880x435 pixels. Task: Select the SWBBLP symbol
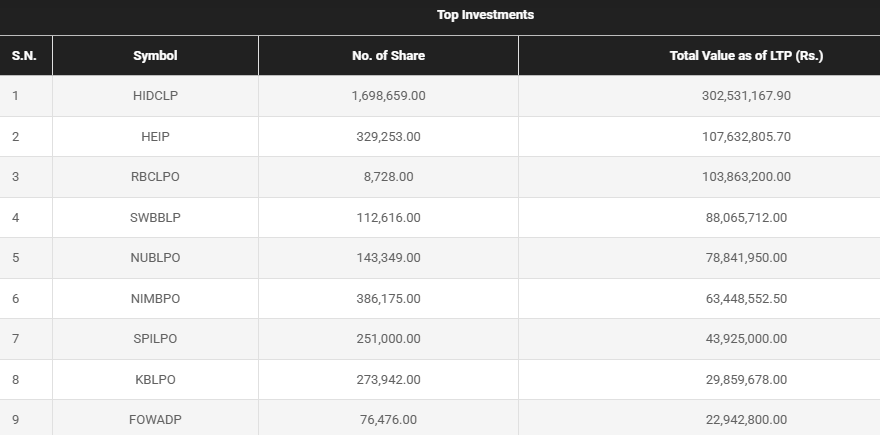[x=155, y=218]
